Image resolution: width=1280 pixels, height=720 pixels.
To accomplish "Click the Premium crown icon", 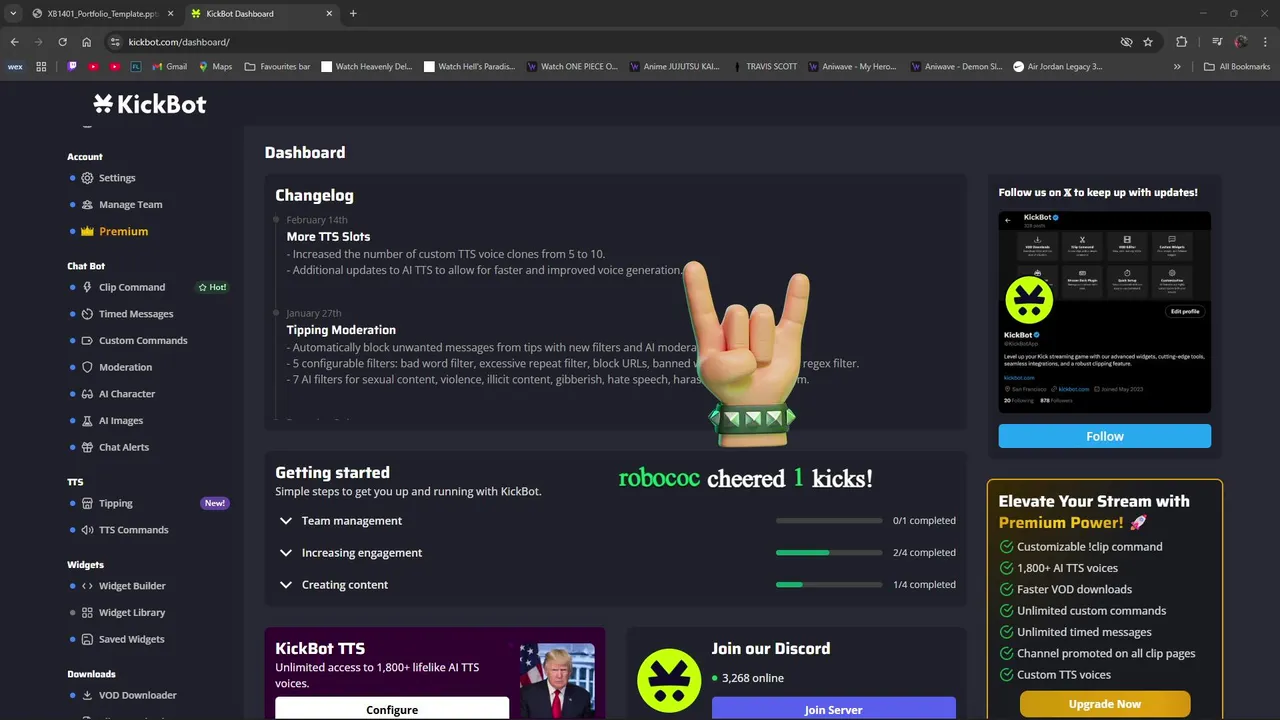I will coord(88,231).
